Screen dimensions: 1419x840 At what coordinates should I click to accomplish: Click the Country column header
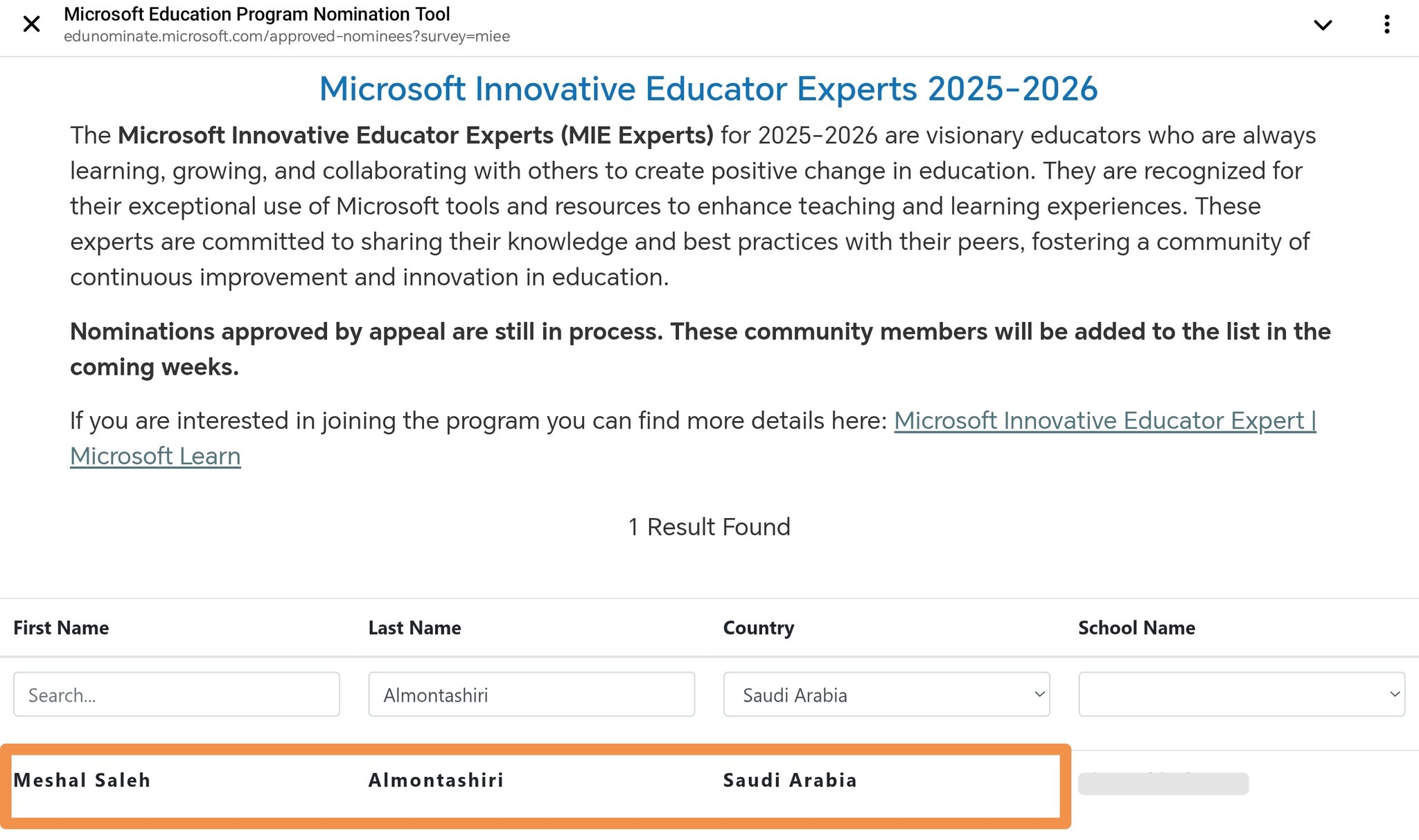[x=759, y=628]
